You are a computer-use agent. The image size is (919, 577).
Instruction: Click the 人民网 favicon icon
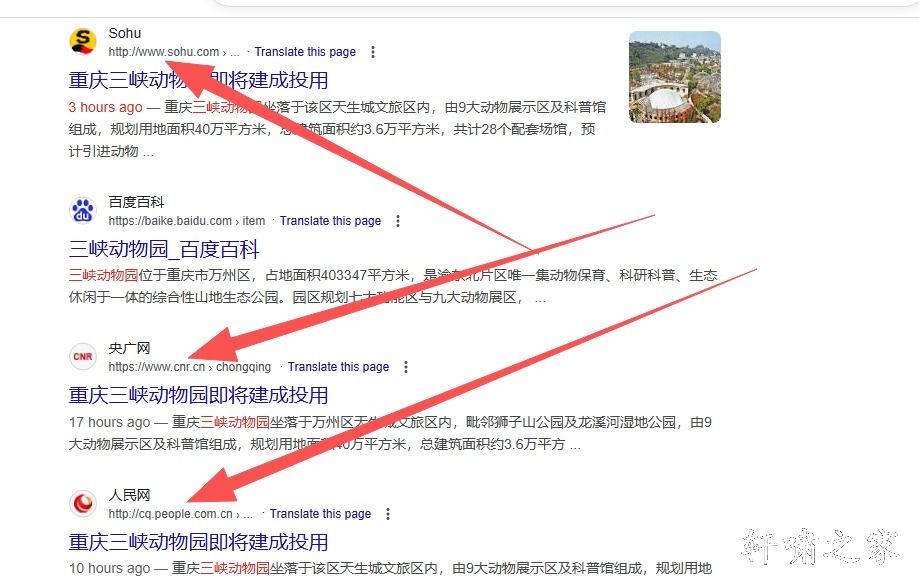coord(82,504)
